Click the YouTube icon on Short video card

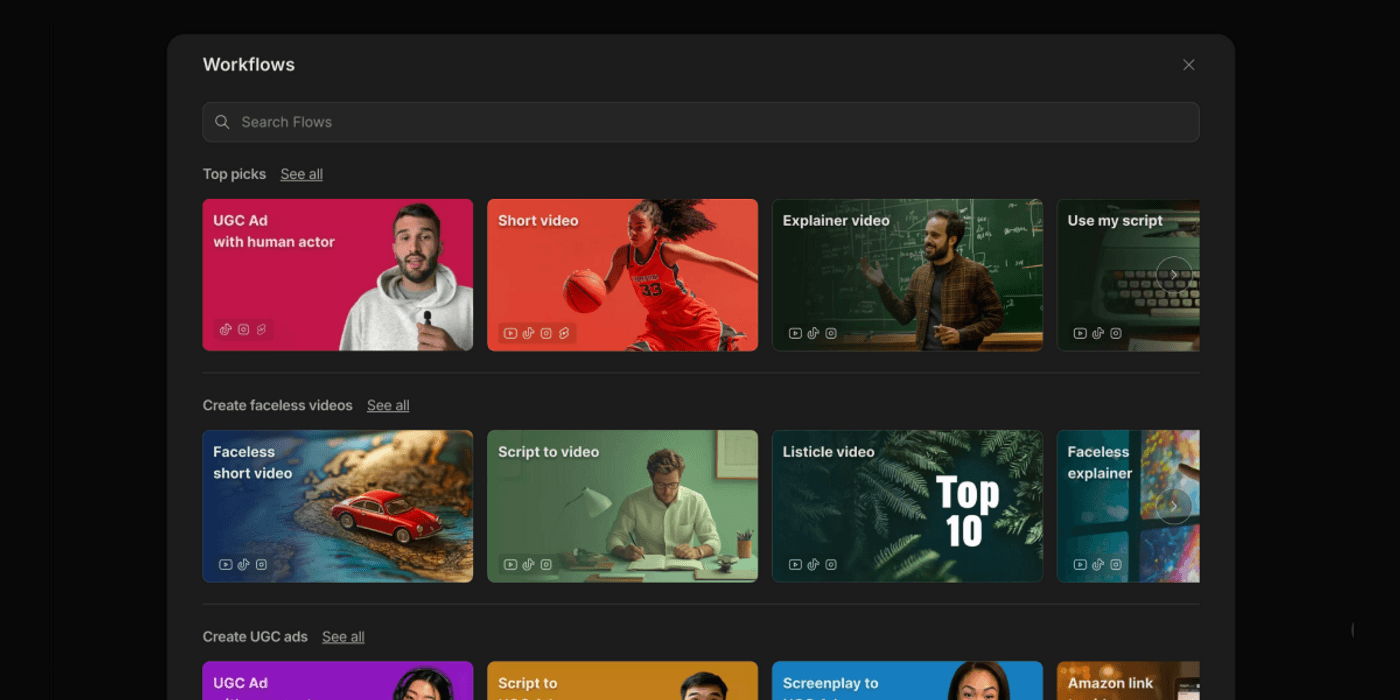pos(510,333)
